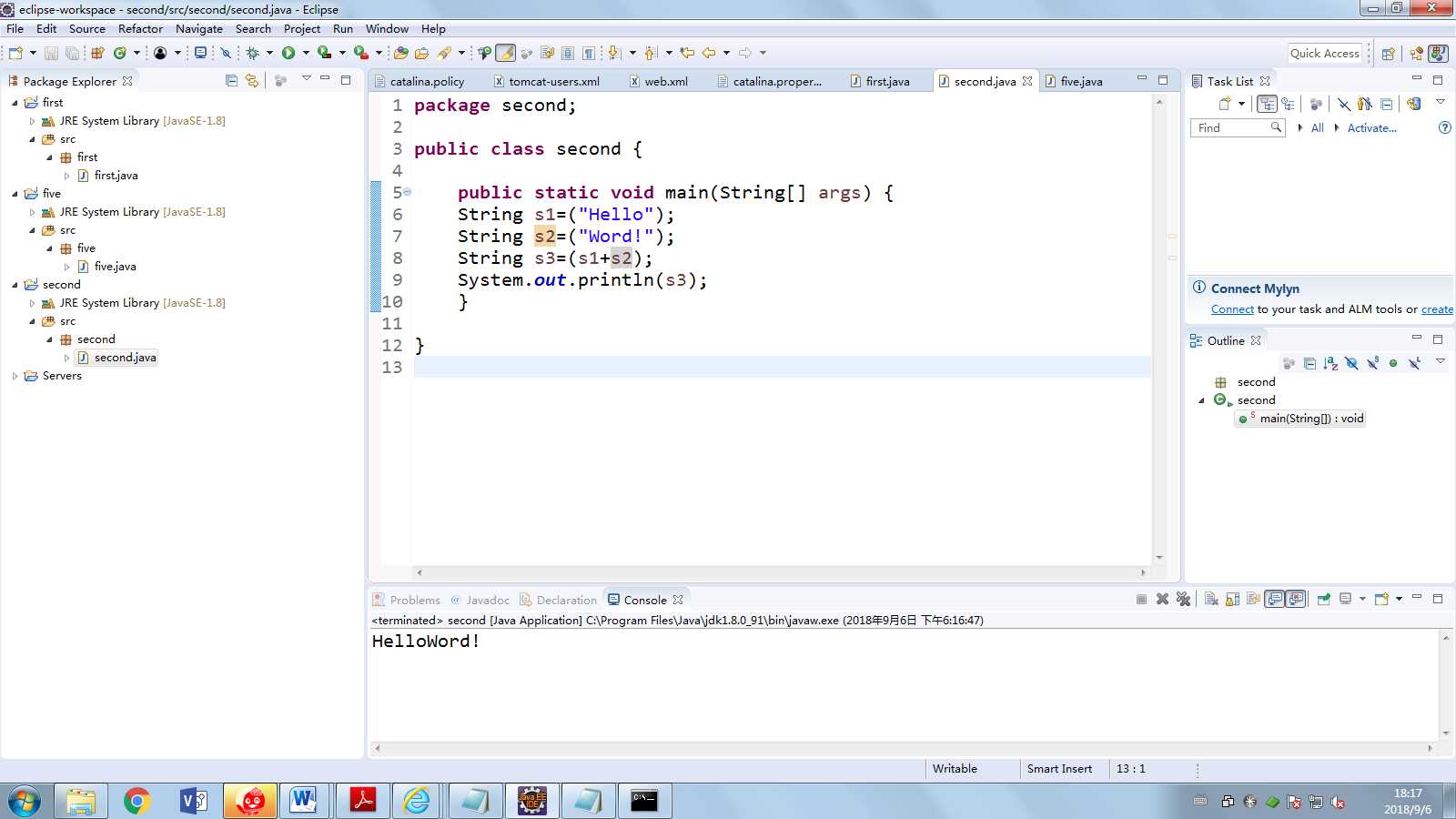This screenshot has width=1456, height=819.
Task: Switch to the first.java editor tab
Action: [887, 81]
